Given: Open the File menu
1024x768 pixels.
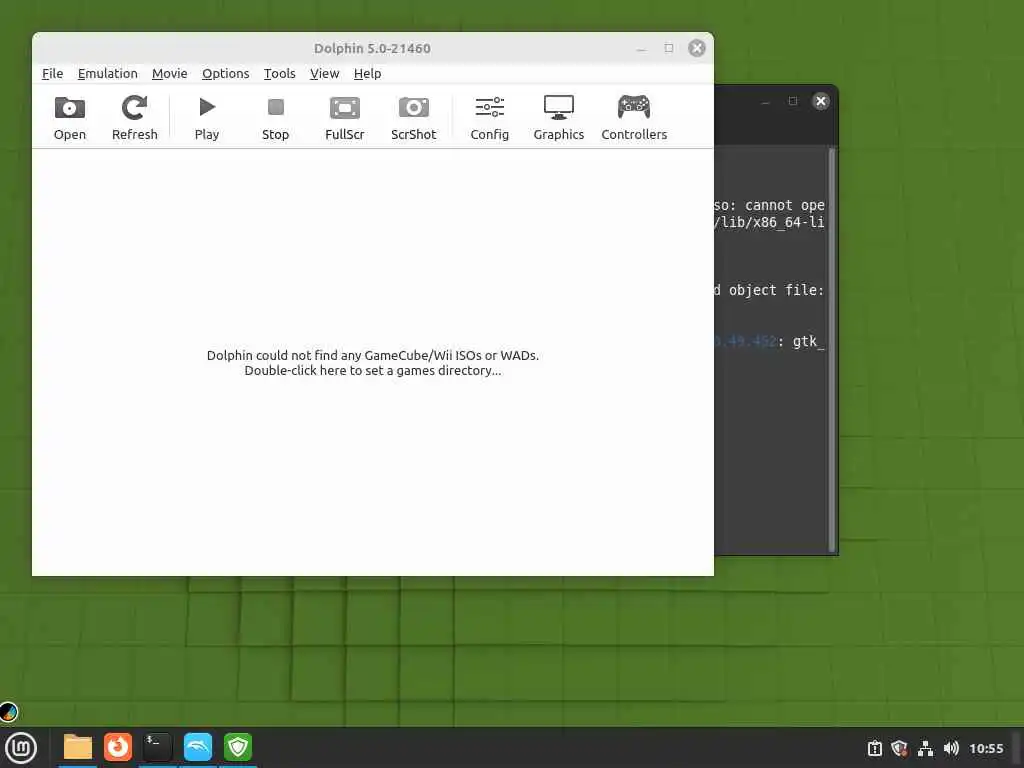Looking at the screenshot, I should tap(52, 74).
